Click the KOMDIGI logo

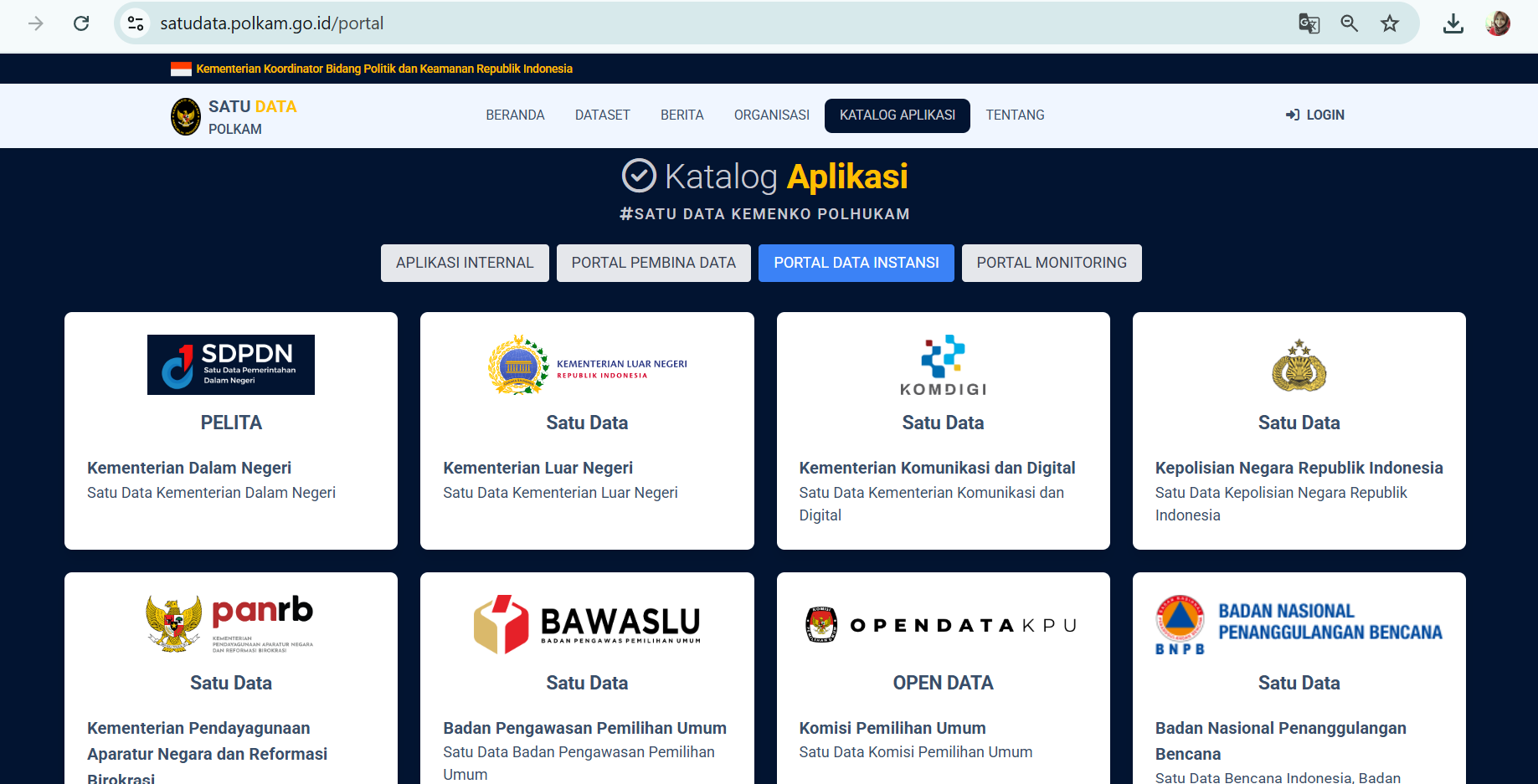(x=943, y=365)
